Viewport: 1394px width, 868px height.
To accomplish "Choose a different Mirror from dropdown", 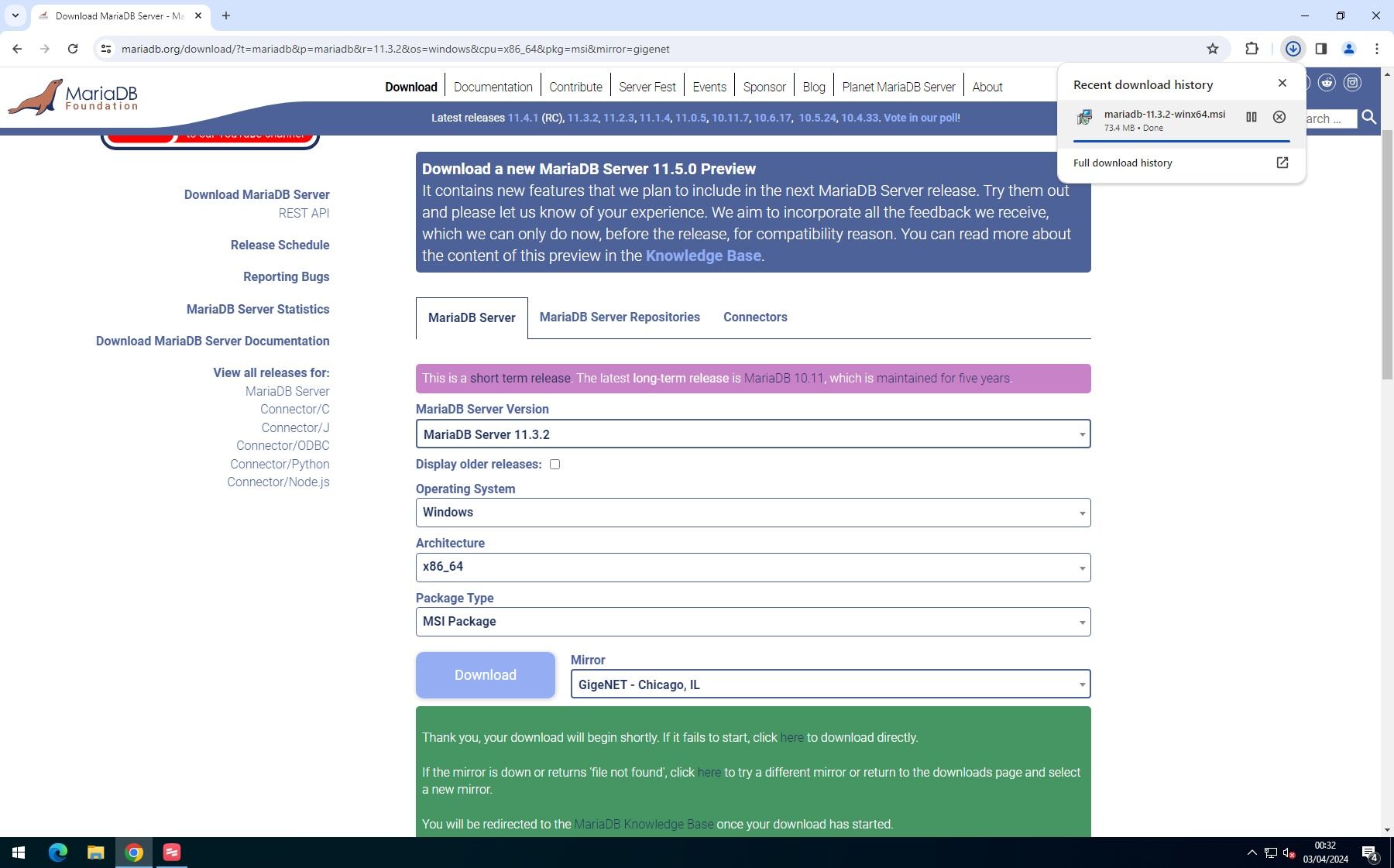I will [830, 684].
